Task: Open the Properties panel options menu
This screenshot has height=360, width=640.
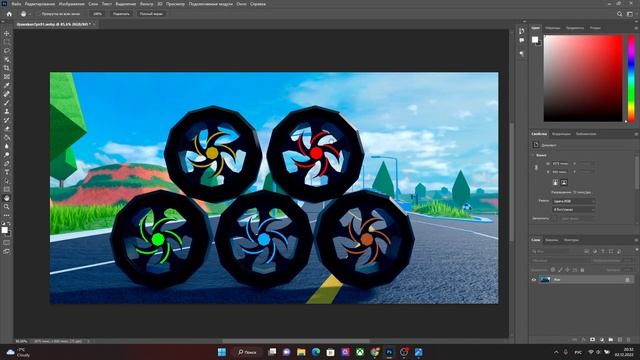Action: tap(636, 134)
